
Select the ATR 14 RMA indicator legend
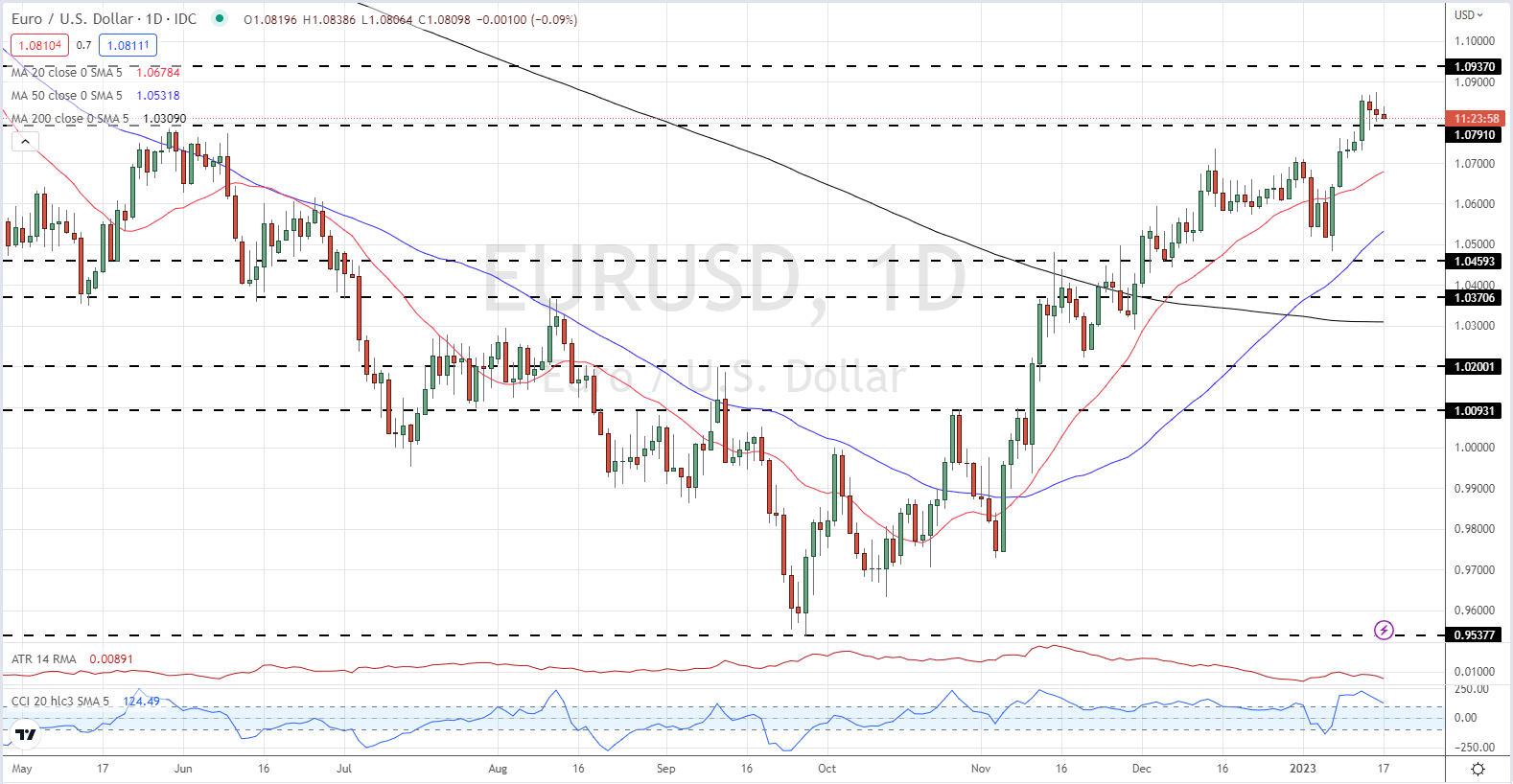coord(44,659)
